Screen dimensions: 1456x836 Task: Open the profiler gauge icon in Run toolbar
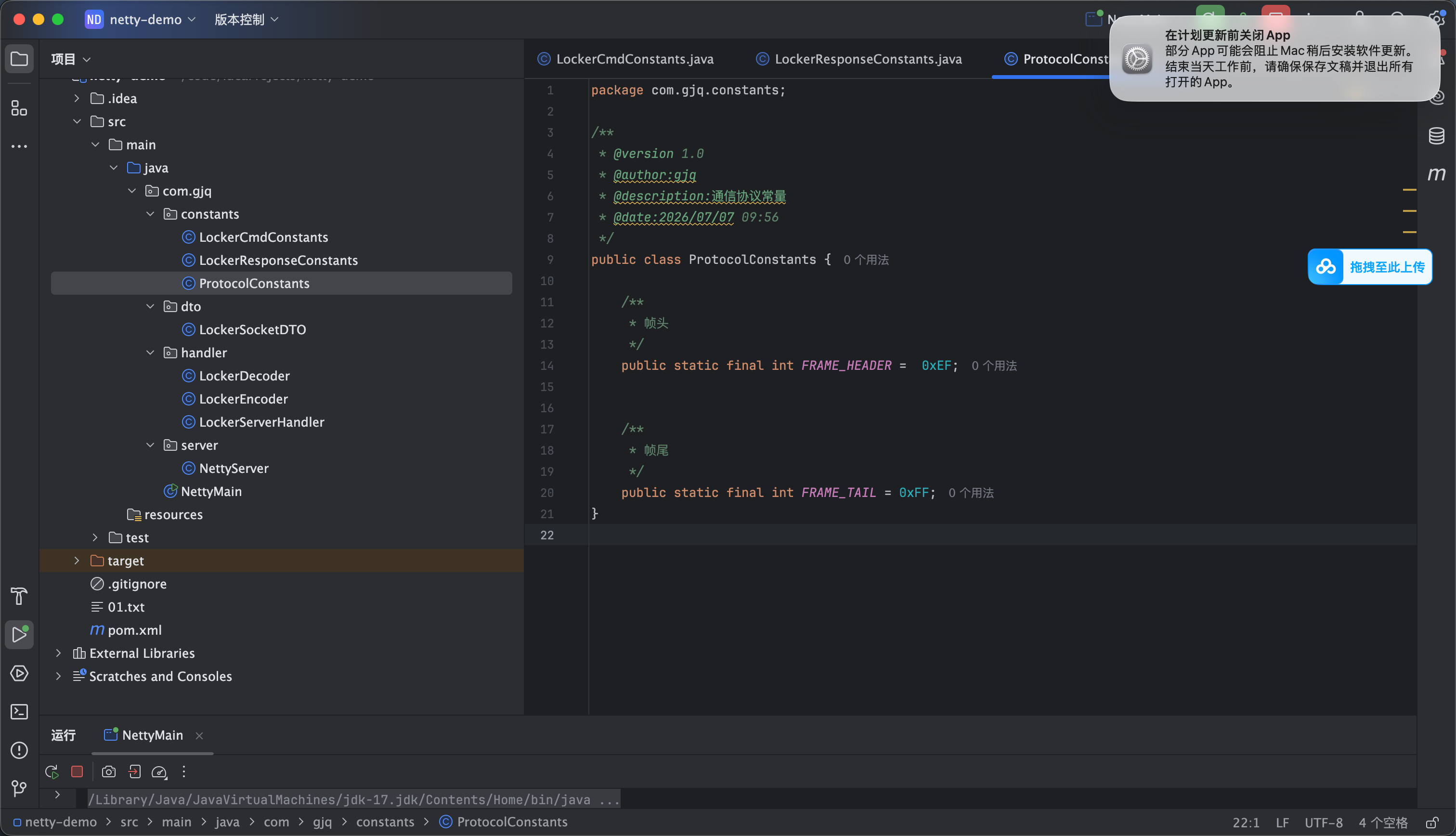point(159,772)
